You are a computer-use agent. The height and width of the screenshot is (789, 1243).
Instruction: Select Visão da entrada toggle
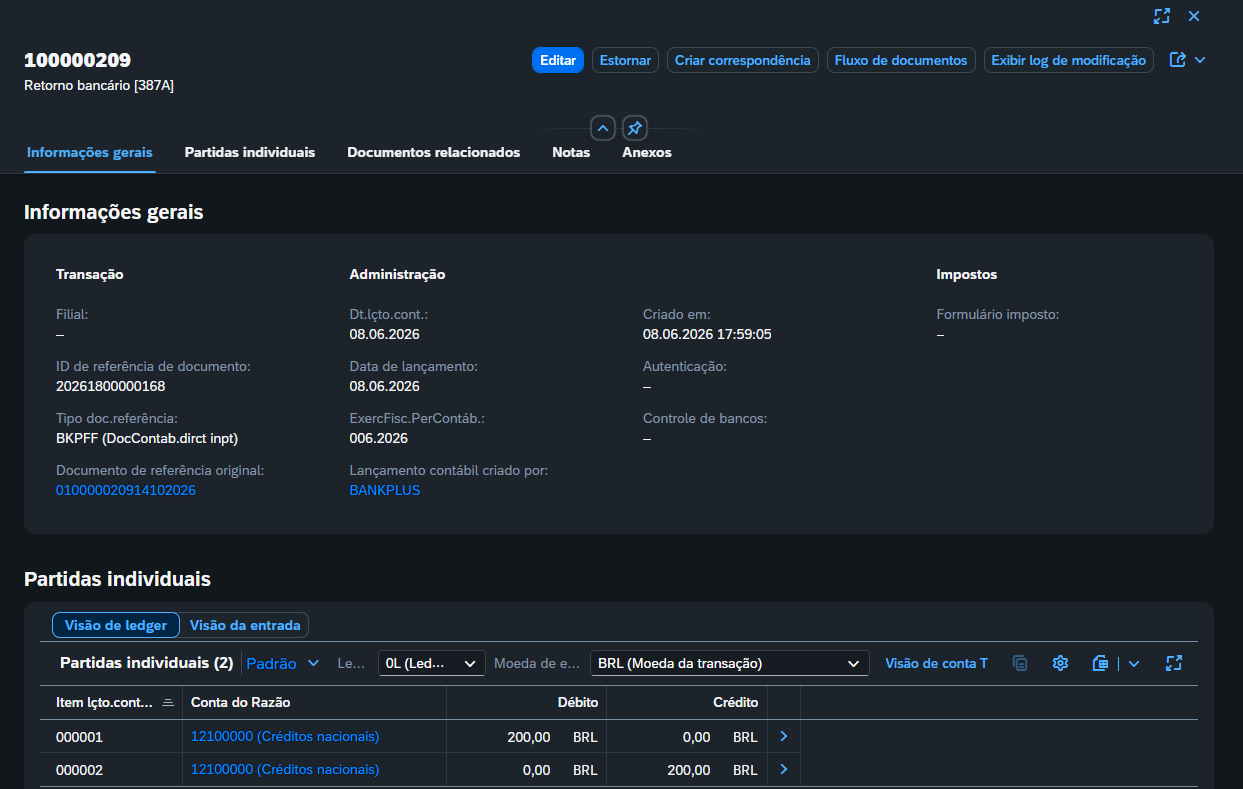pos(245,625)
